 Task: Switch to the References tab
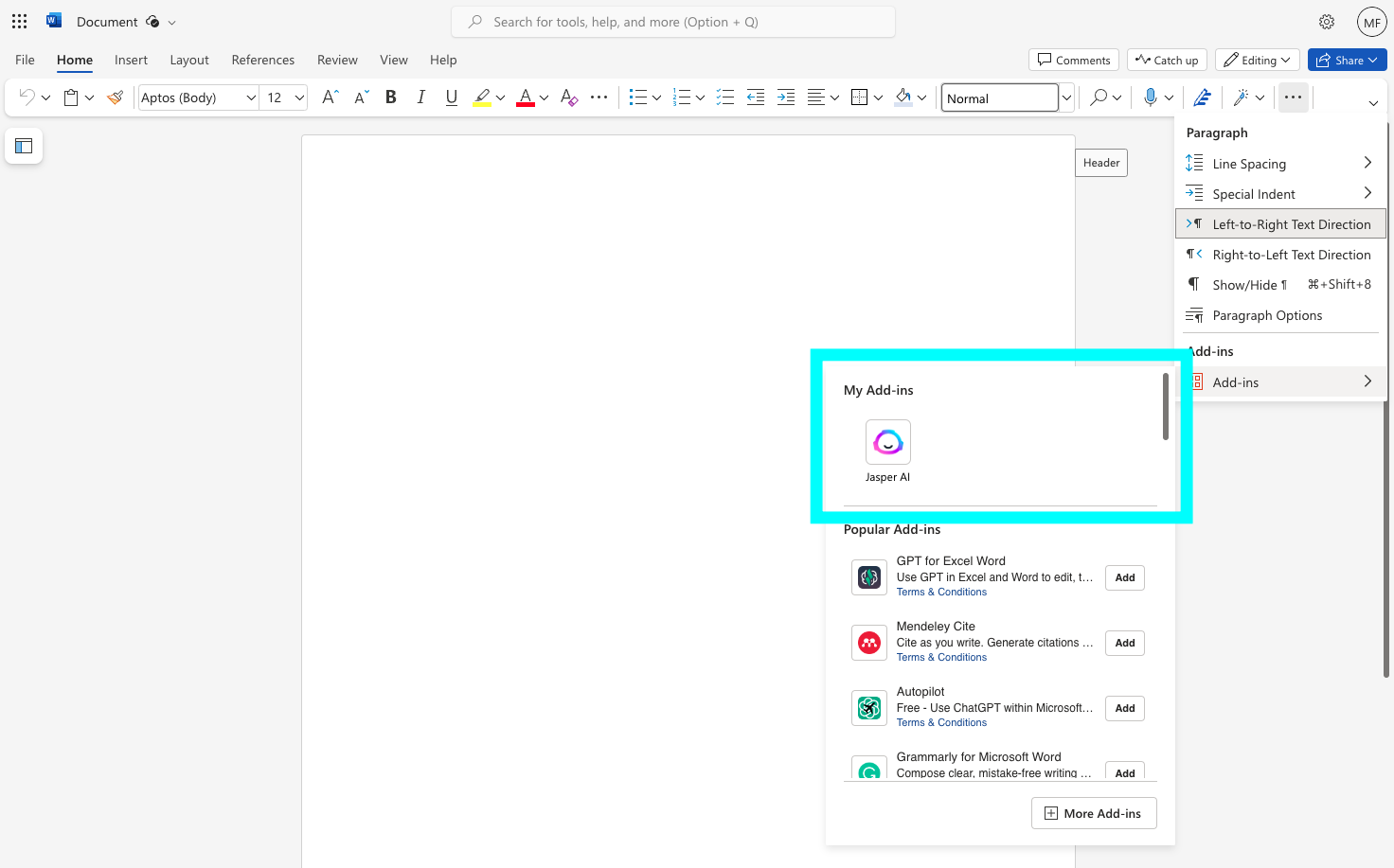(x=263, y=60)
